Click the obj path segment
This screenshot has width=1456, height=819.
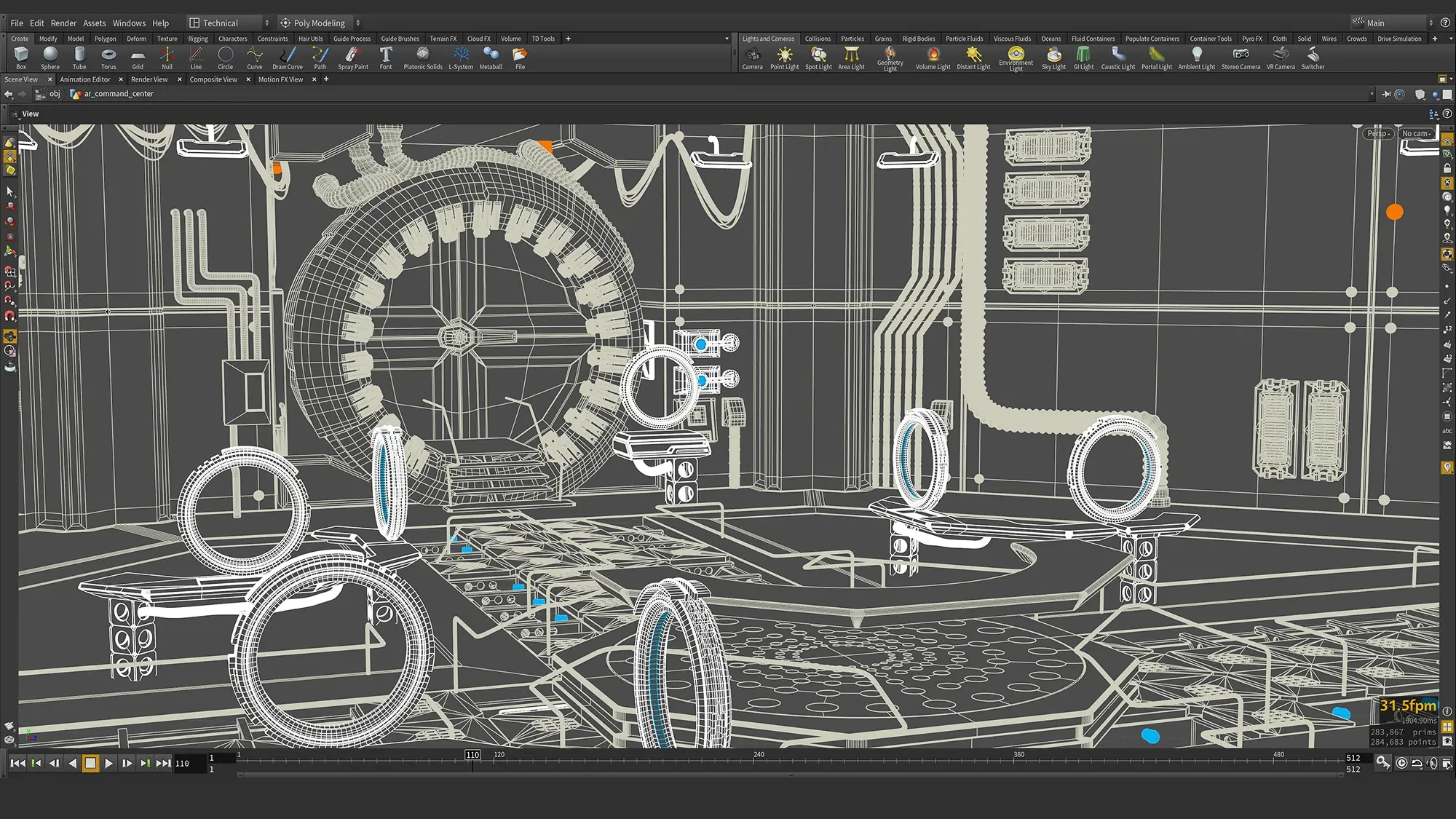(x=49, y=94)
